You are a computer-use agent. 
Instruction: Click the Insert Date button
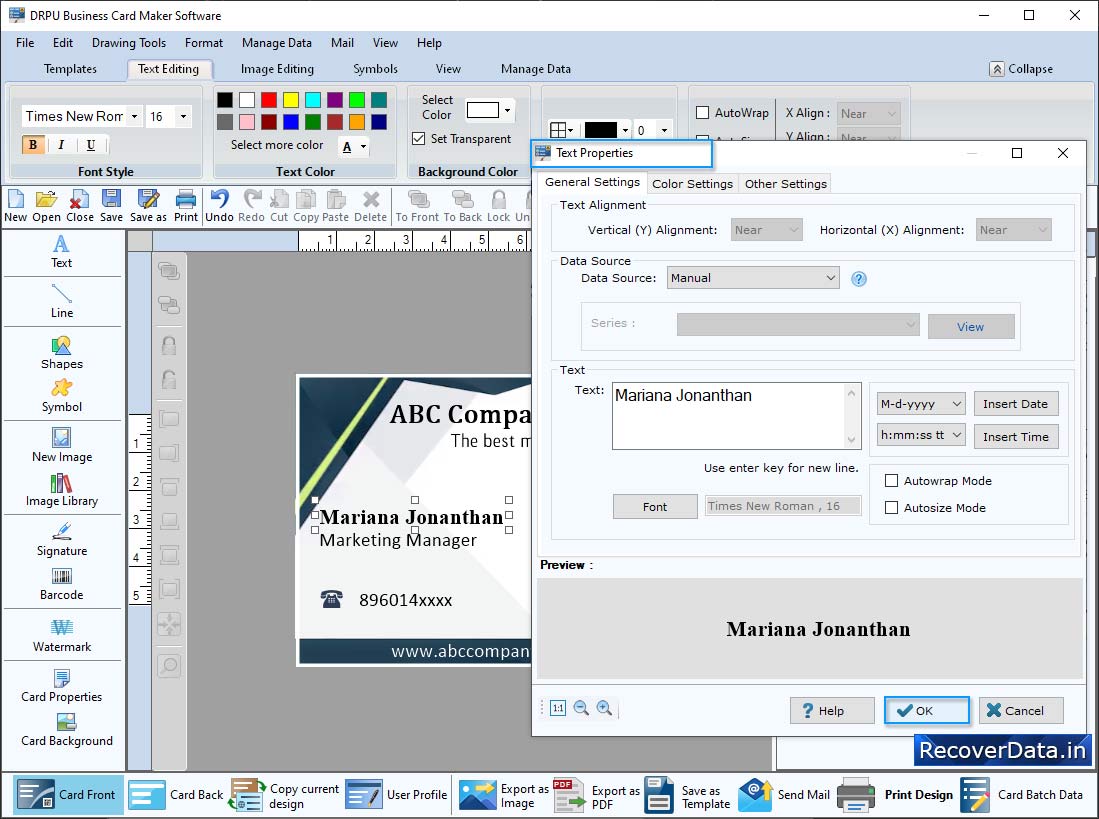pos(1015,404)
